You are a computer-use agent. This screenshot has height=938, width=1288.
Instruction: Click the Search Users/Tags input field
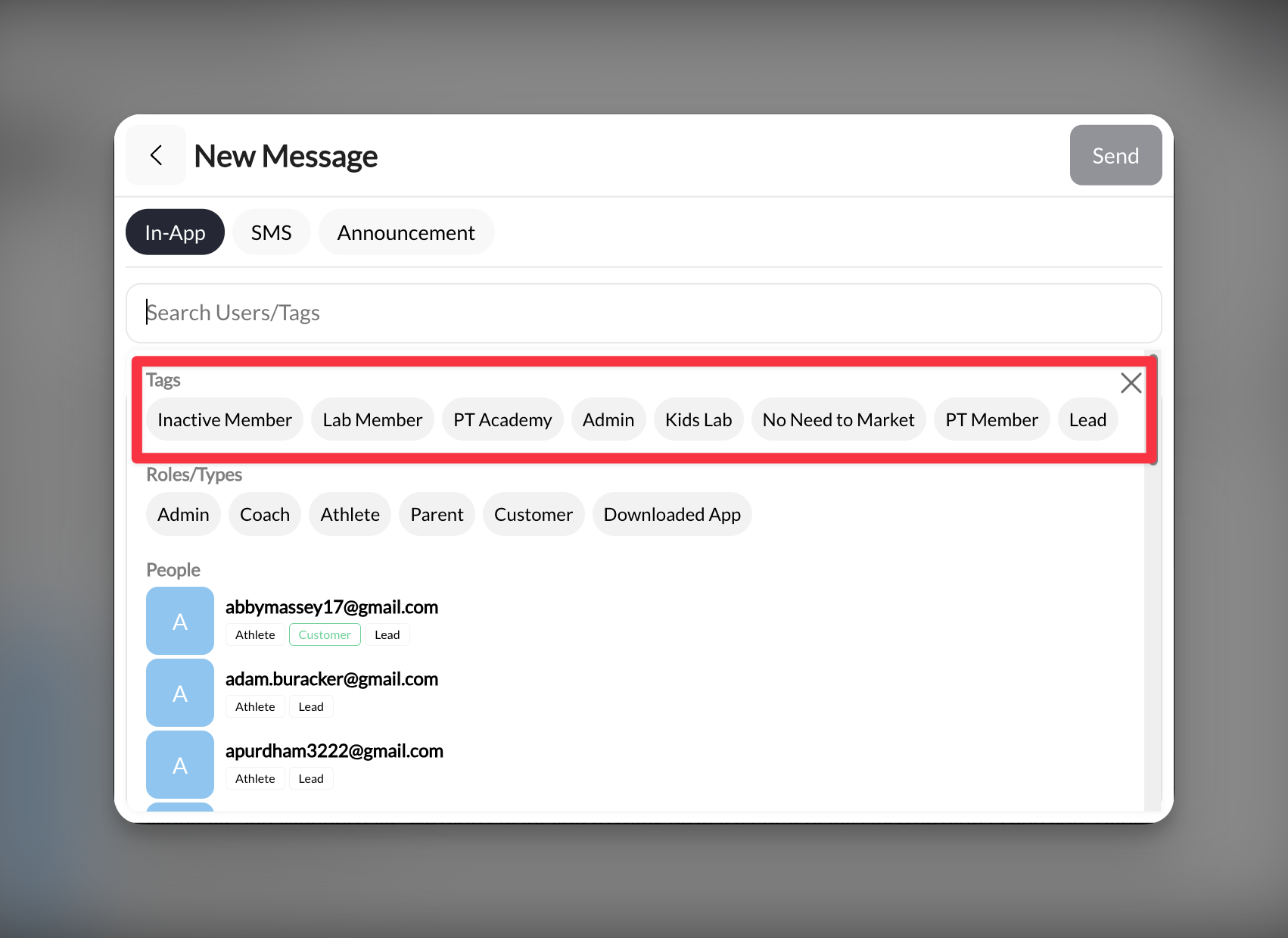coord(642,313)
